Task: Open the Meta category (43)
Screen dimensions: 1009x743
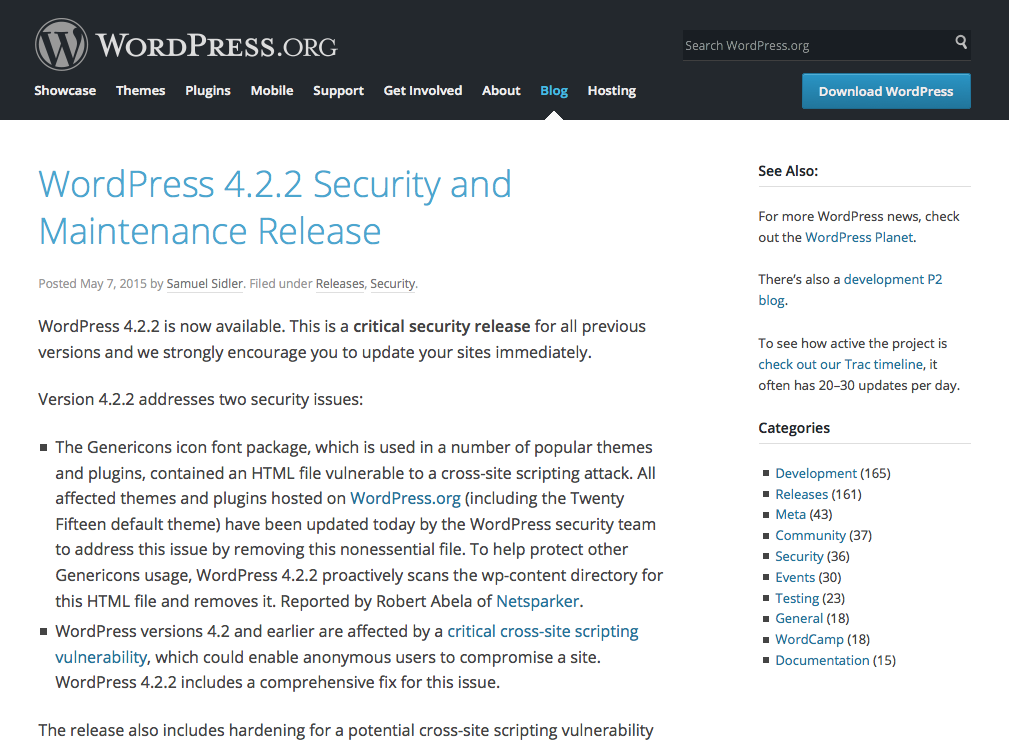Action: click(790, 515)
